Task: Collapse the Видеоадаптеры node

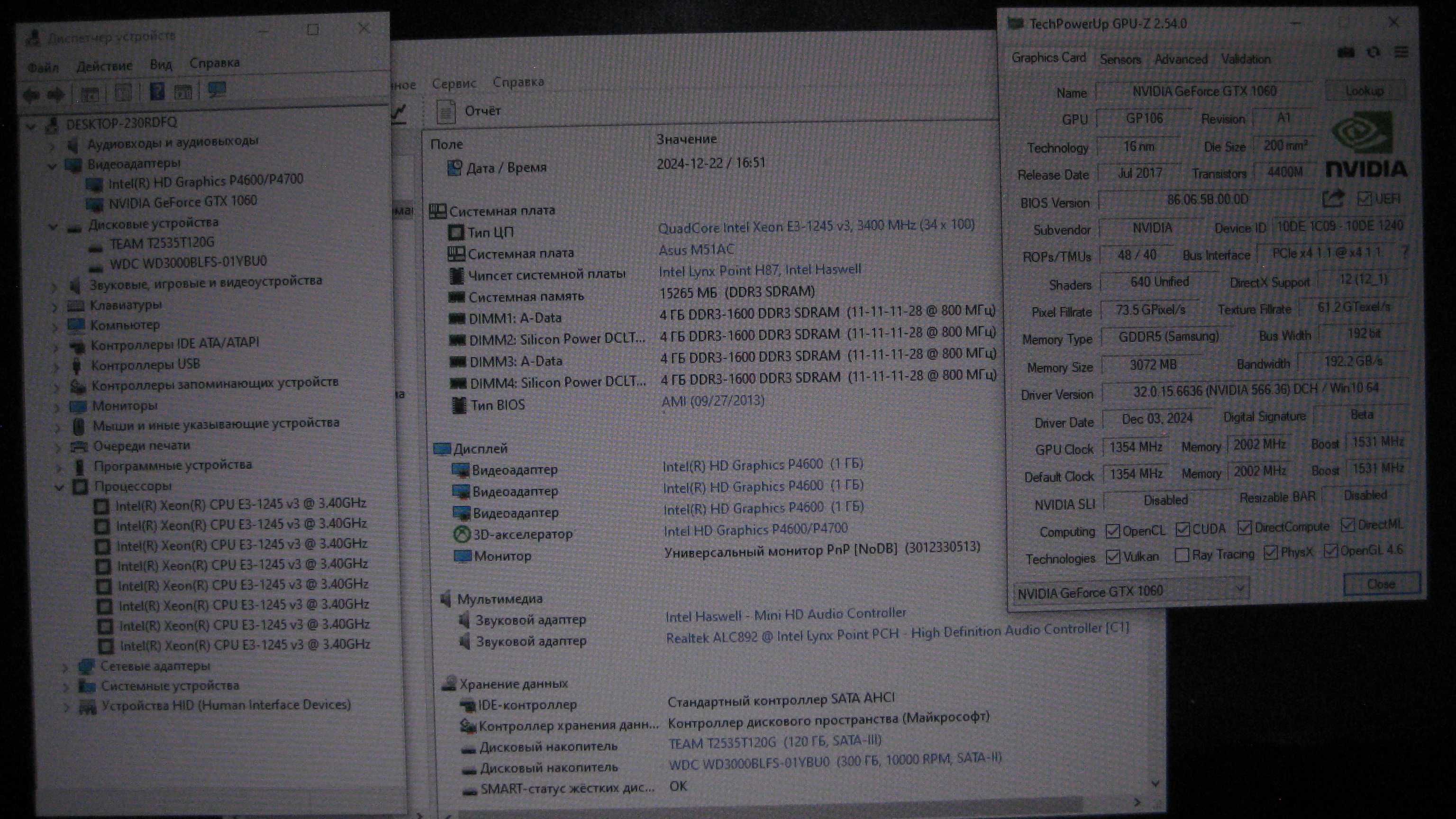Action: [x=52, y=166]
